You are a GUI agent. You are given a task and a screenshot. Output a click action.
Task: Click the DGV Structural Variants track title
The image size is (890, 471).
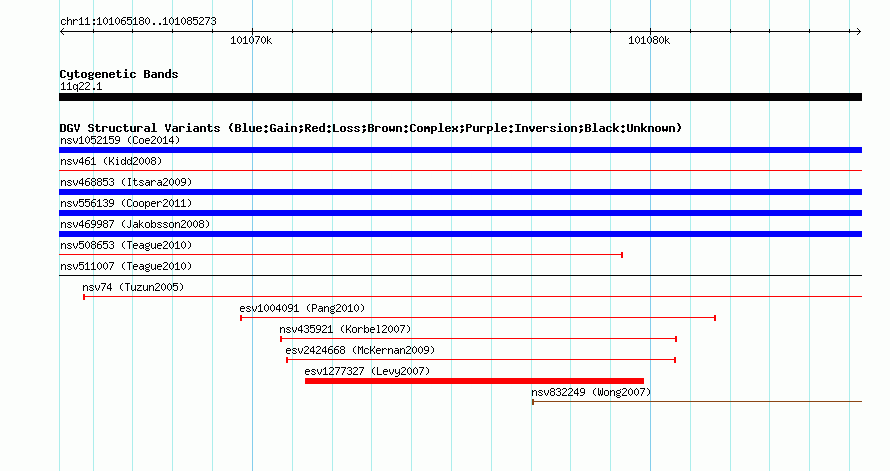[x=371, y=128]
